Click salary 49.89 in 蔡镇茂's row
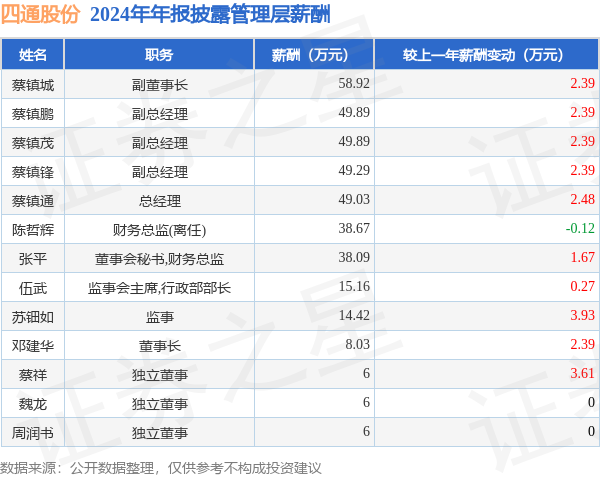The height and width of the screenshot is (477, 600). [354, 142]
